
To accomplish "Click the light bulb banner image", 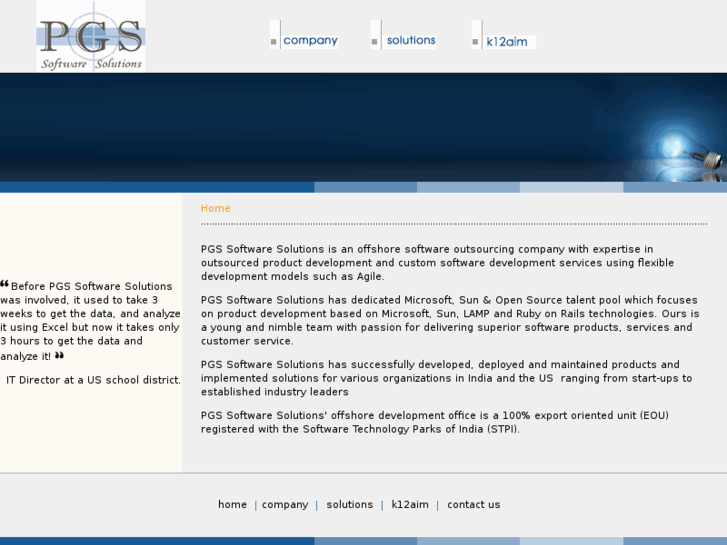I will 364,127.
